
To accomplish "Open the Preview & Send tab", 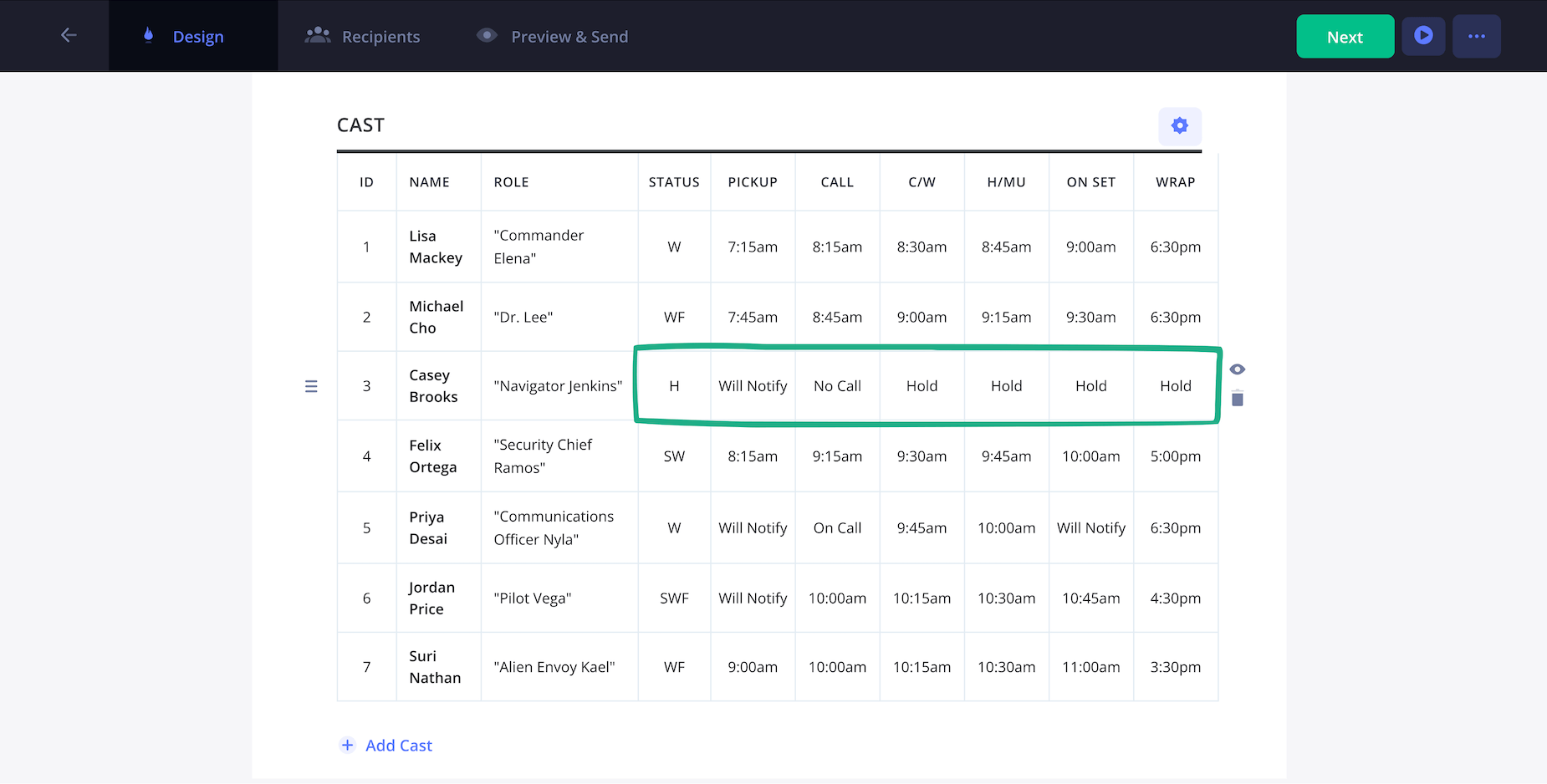I will tap(552, 37).
